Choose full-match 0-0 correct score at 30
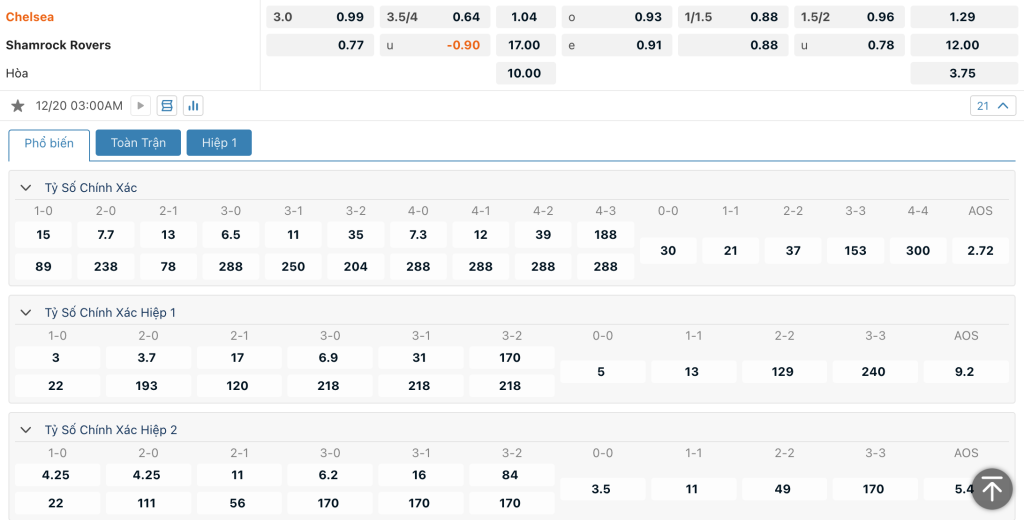Viewport: 1024px width, 520px height. (668, 251)
